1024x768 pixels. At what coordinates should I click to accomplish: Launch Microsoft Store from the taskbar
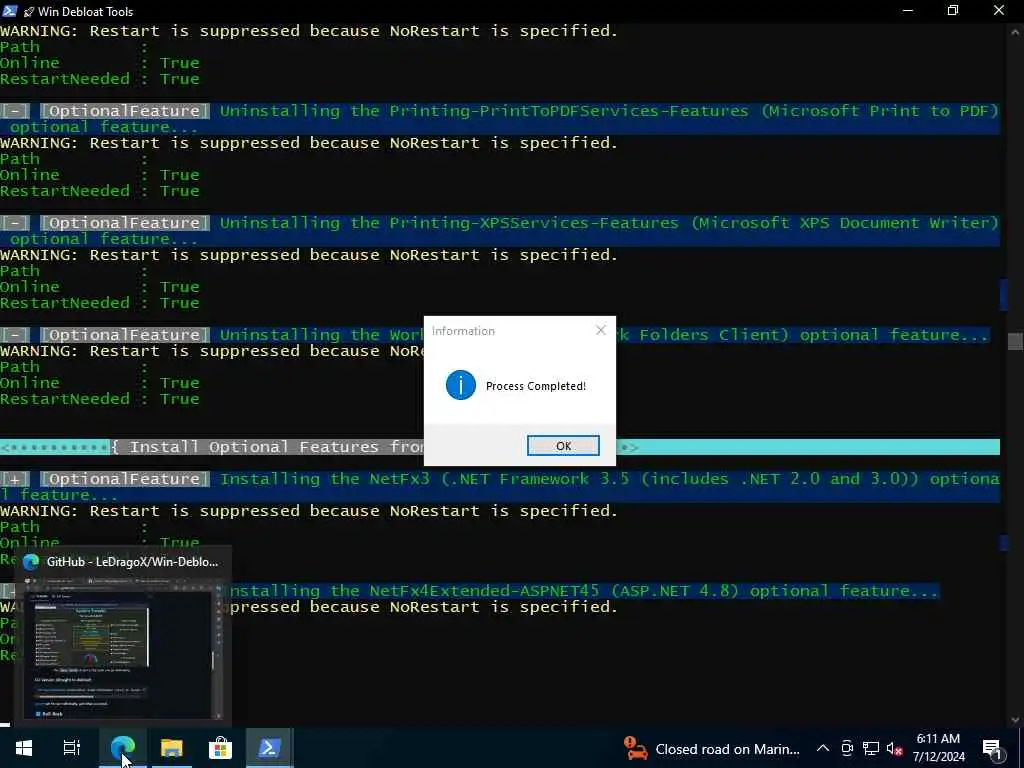(x=220, y=748)
